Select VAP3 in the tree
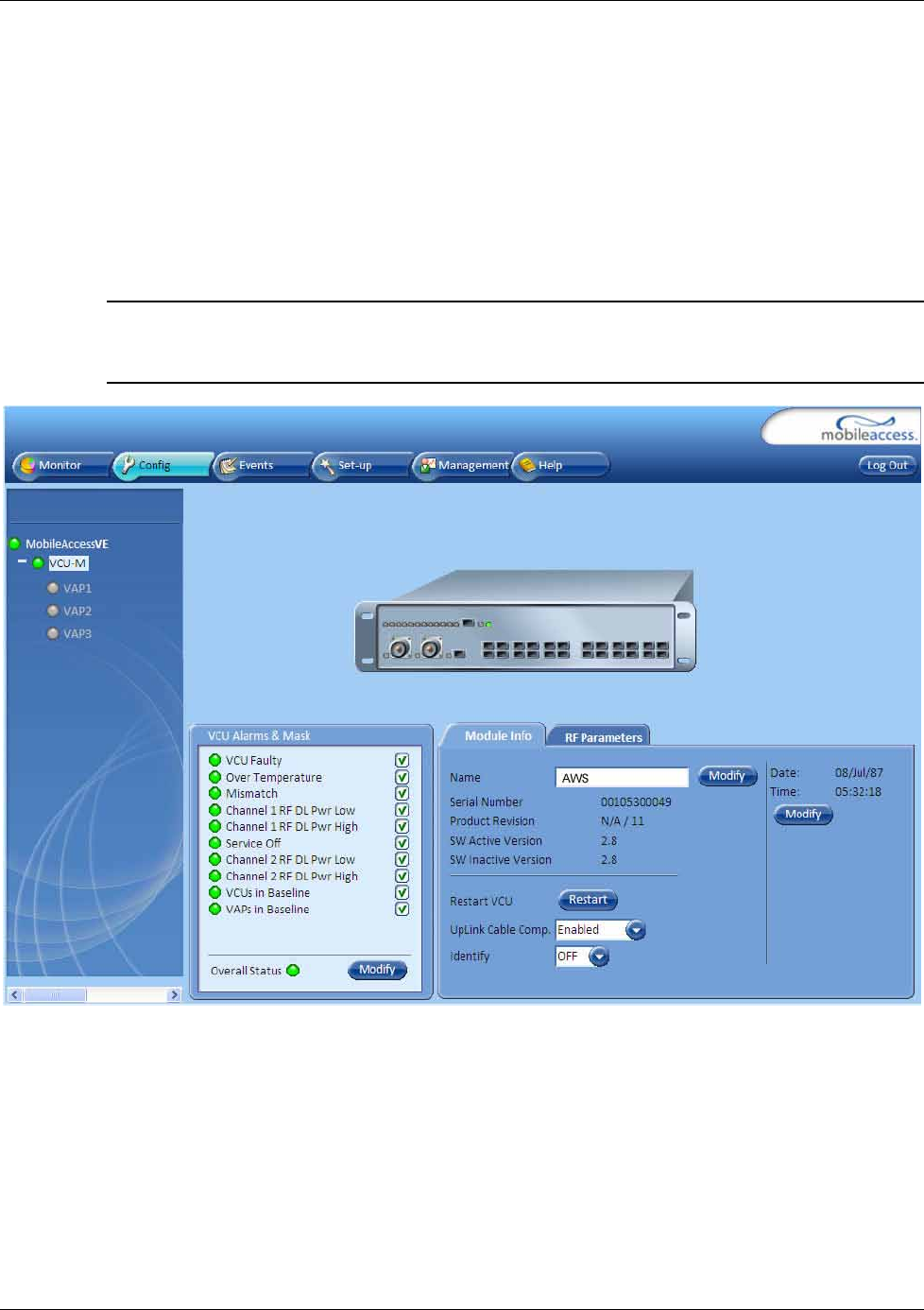The height and width of the screenshot is (1310, 924). click(77, 633)
